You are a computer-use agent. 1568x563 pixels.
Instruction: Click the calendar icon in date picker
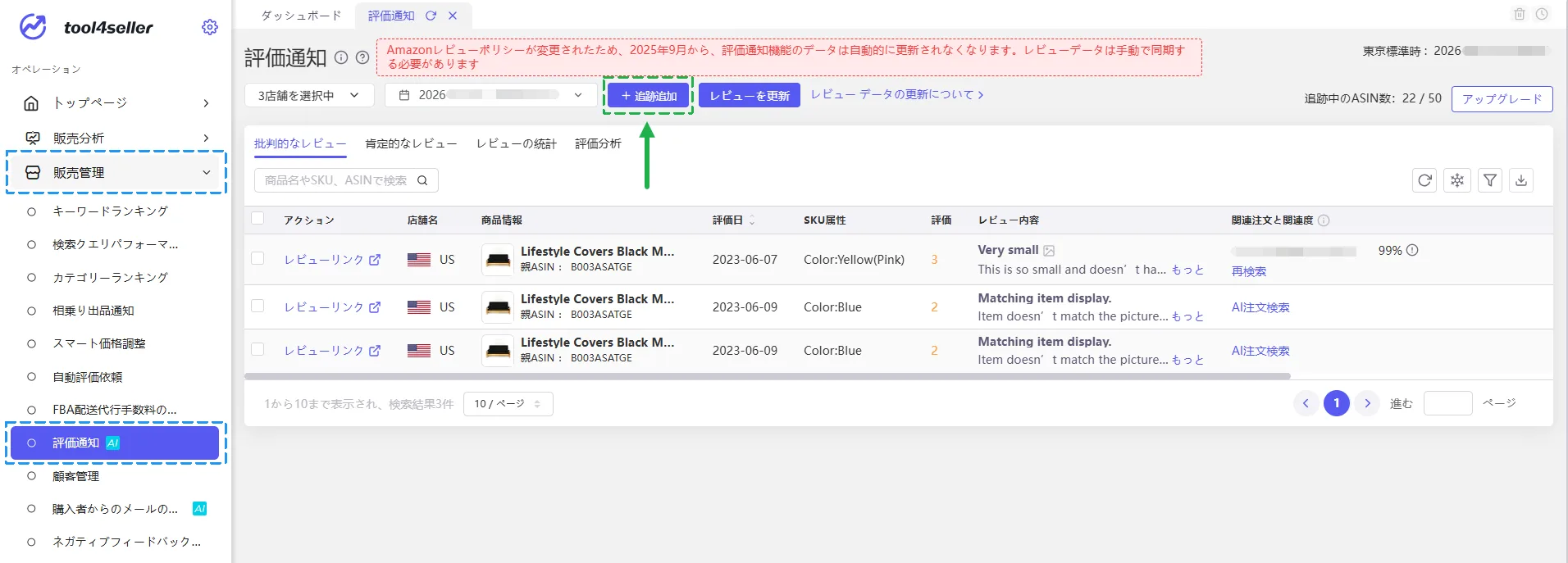click(x=404, y=95)
